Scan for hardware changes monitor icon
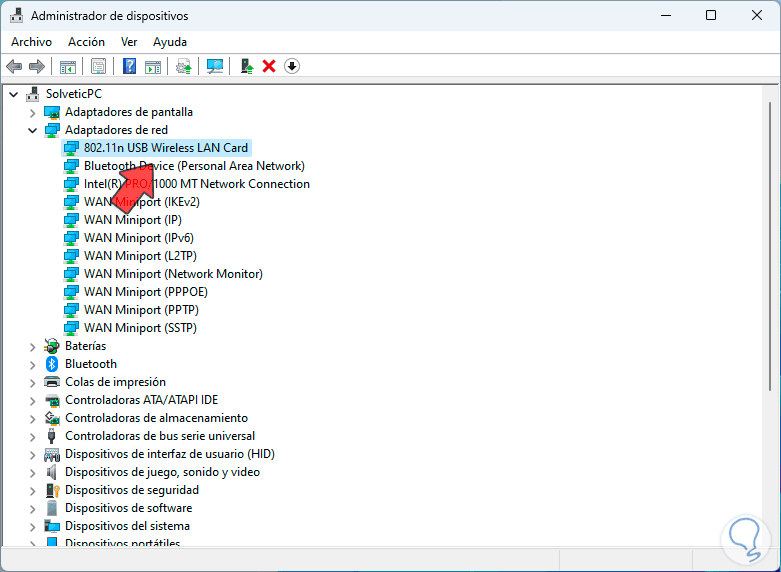Image resolution: width=781 pixels, height=572 pixels. pyautogui.click(x=215, y=66)
